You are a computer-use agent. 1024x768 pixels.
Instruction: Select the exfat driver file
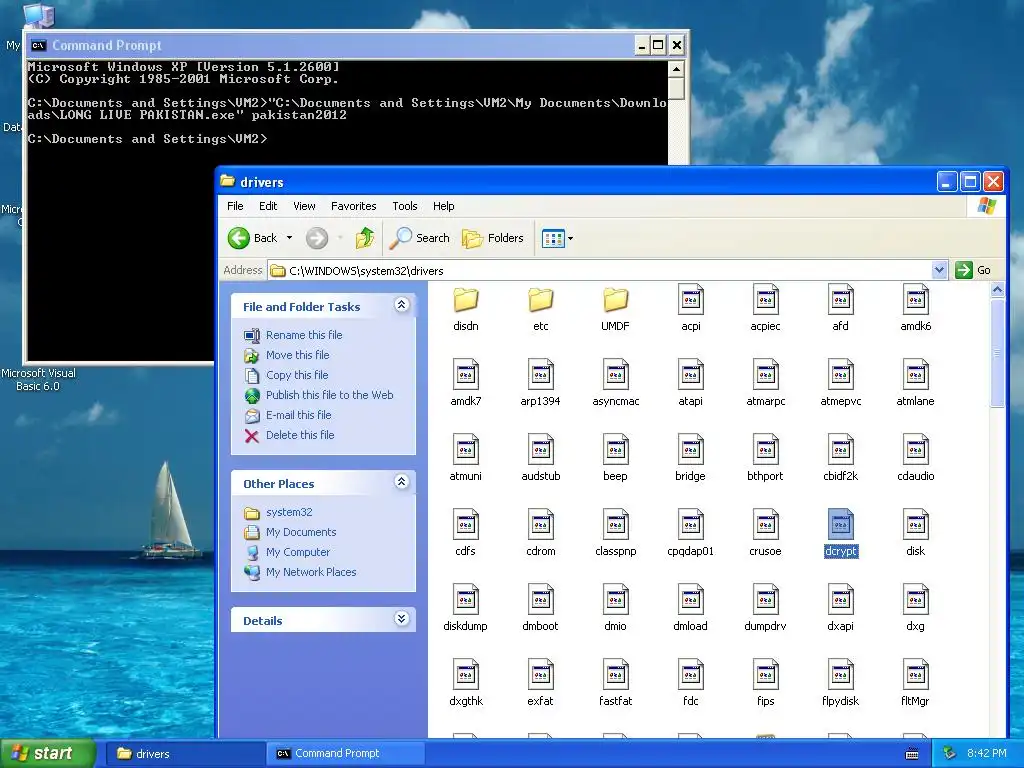pyautogui.click(x=541, y=675)
